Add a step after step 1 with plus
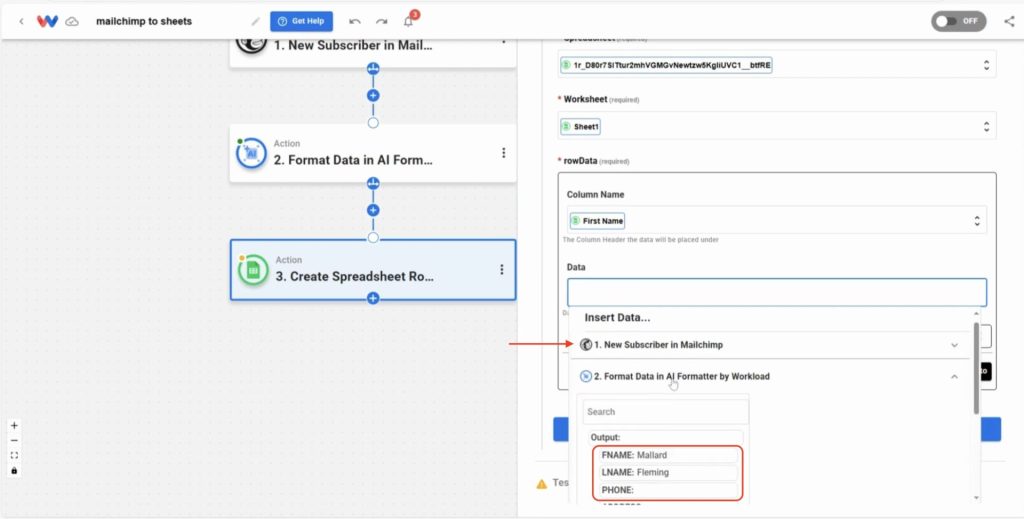 point(373,95)
